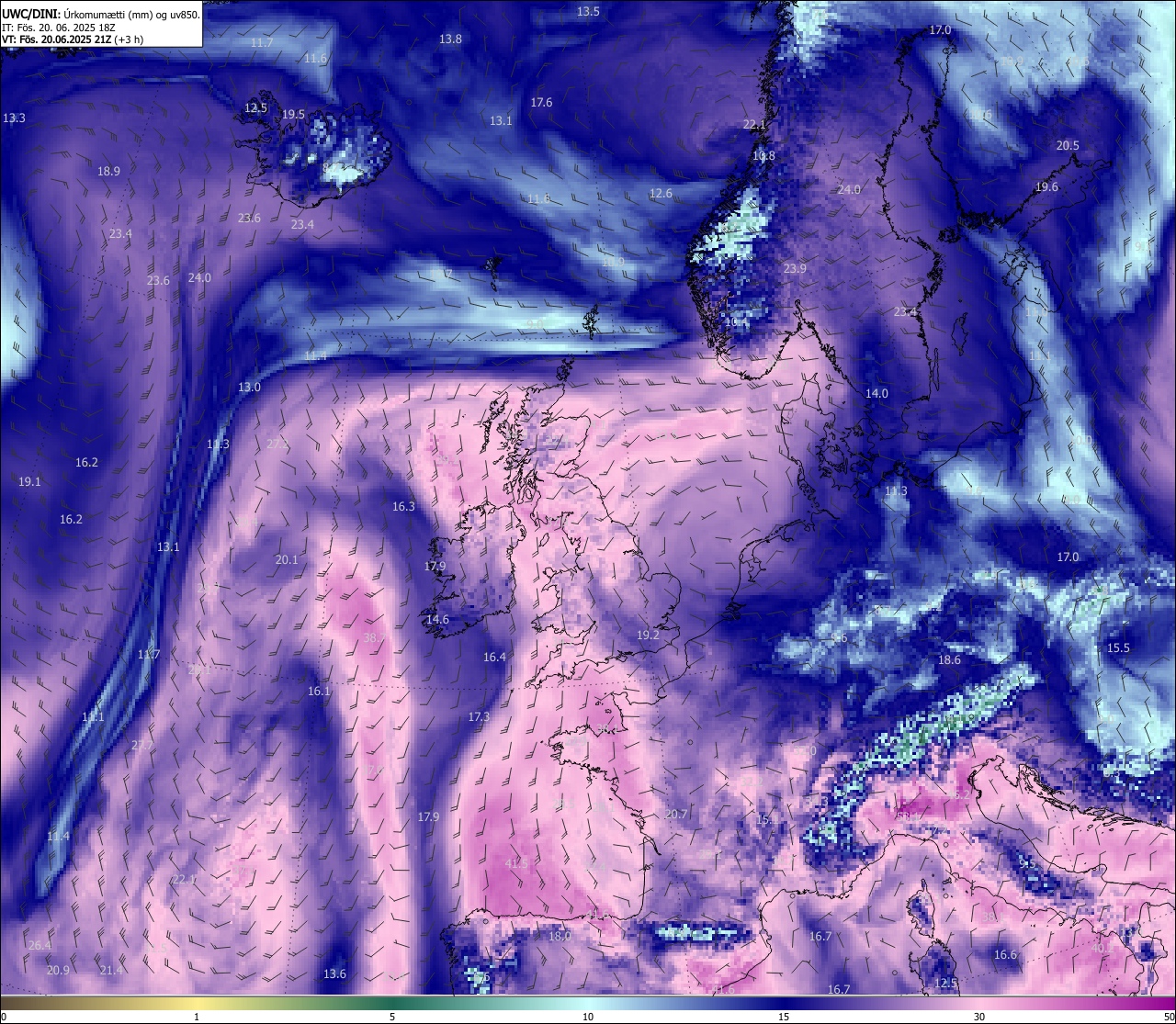Select the 19.6 value label
1176x1024 pixels.
click(x=1046, y=187)
